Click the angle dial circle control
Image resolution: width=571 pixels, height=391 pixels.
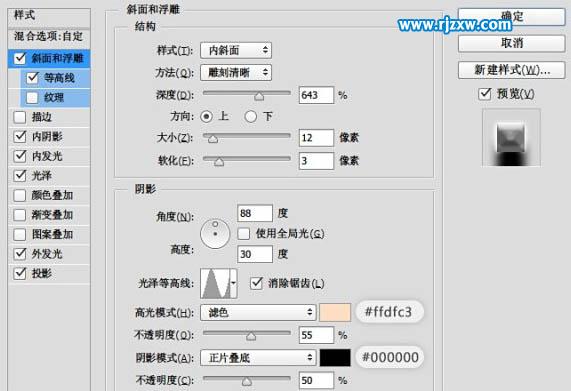pyautogui.click(x=215, y=234)
